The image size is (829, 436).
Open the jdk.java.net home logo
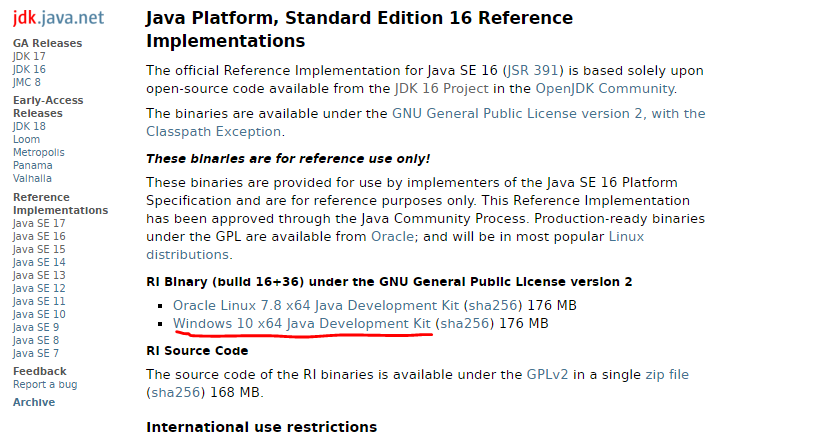coord(58,18)
